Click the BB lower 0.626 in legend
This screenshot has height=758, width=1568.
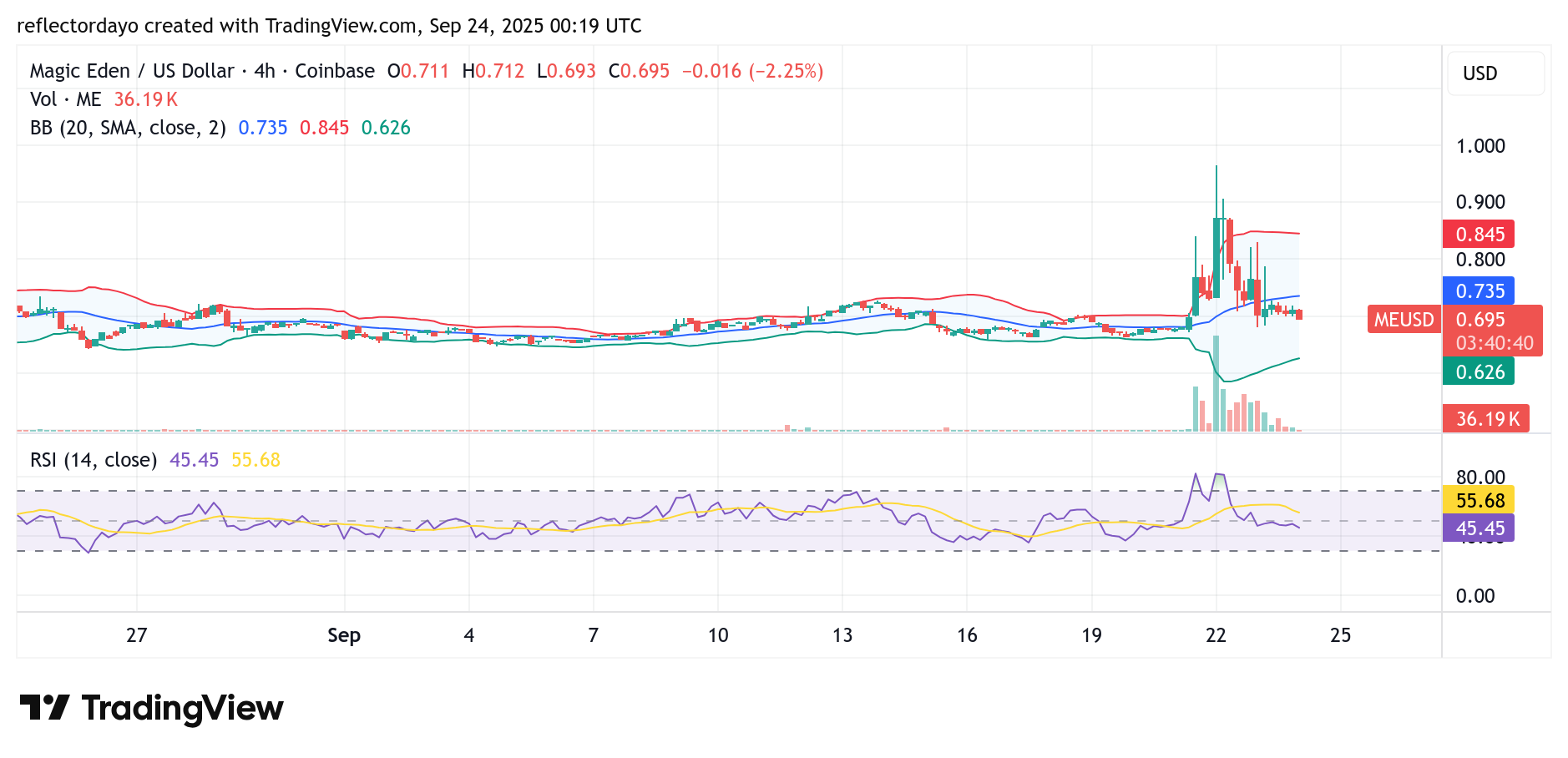(x=386, y=128)
